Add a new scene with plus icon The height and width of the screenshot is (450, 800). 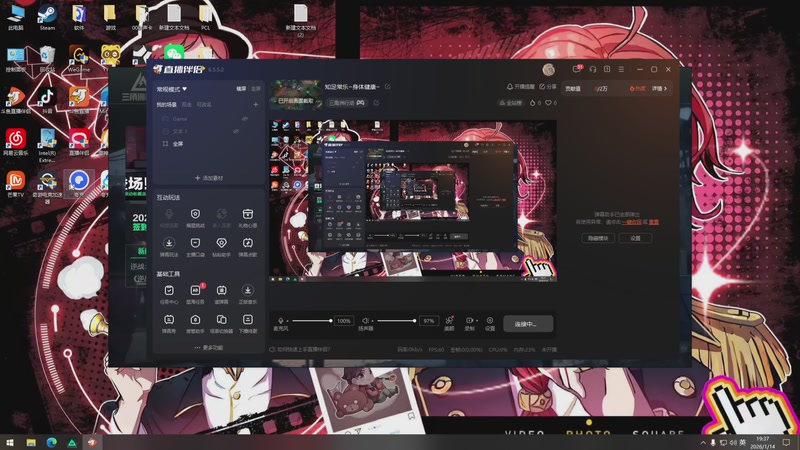256,104
